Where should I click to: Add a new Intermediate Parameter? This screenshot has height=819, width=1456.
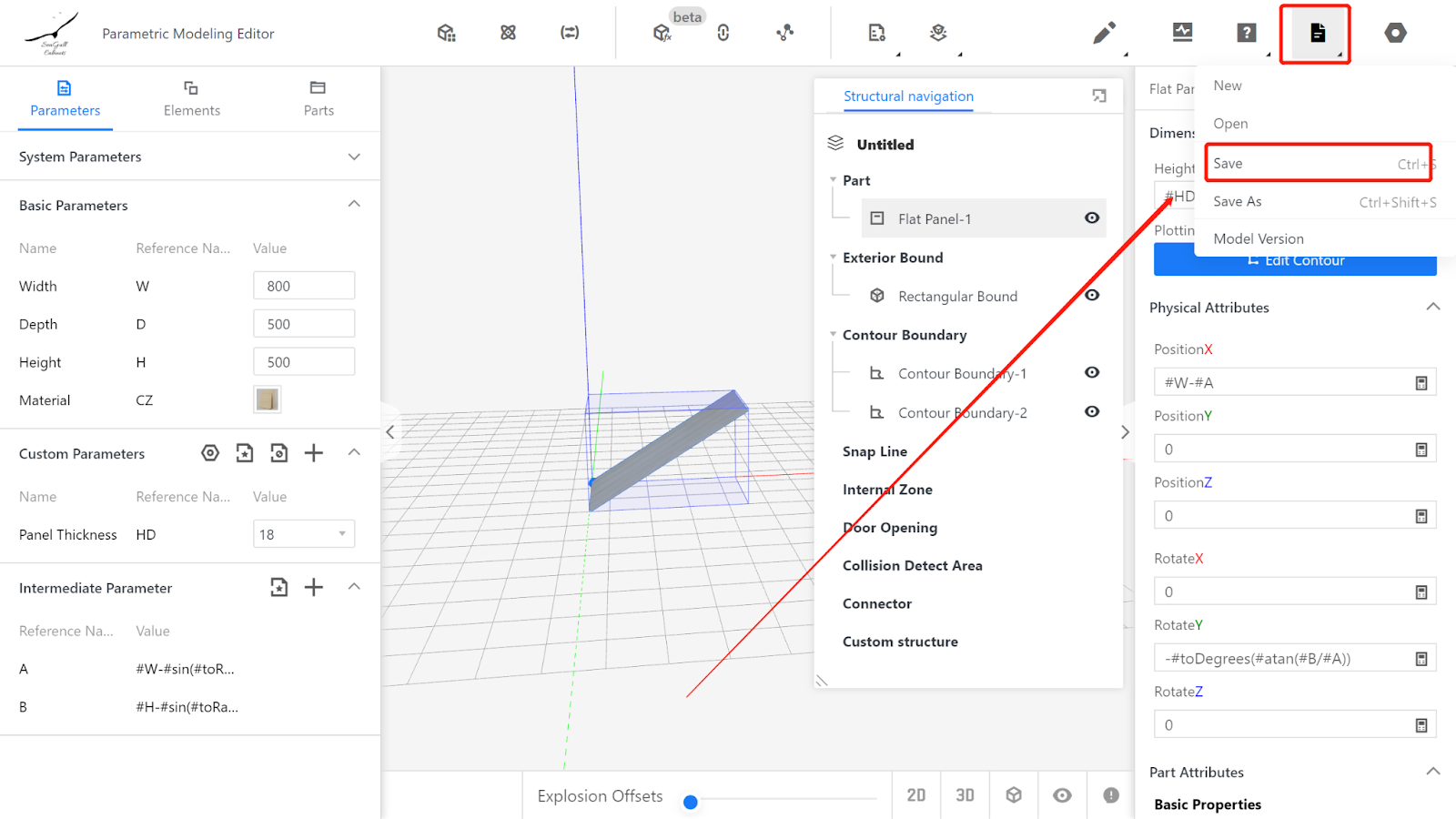click(314, 588)
